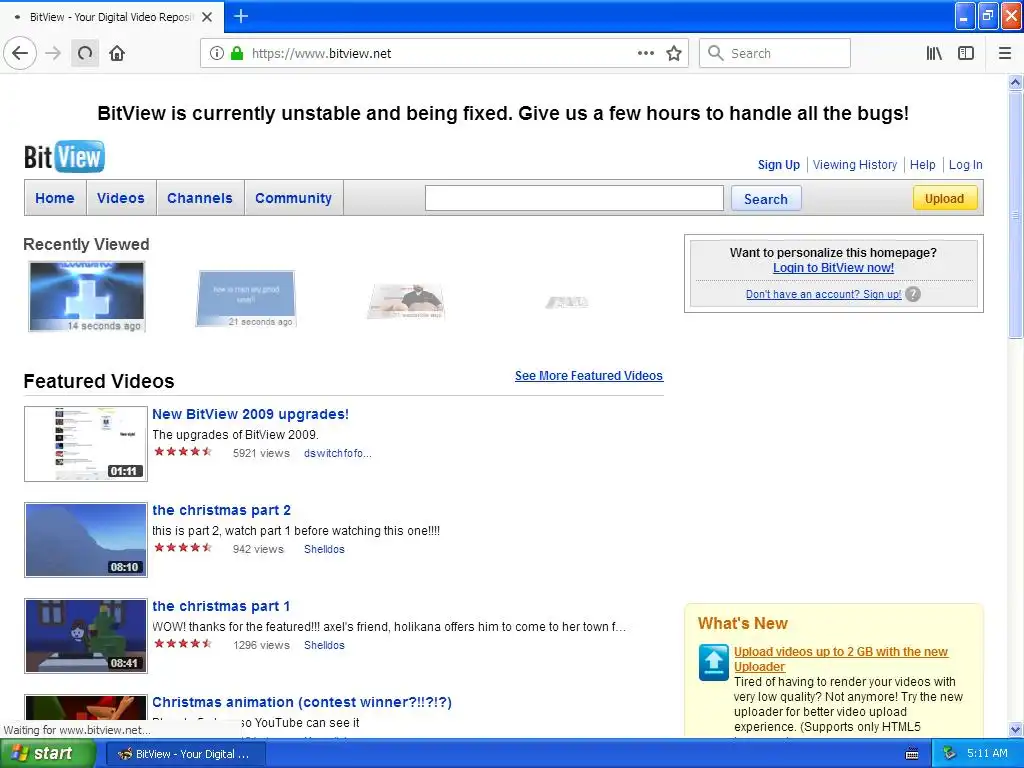Click the Sign Up link
The image size is (1024, 768).
778,165
